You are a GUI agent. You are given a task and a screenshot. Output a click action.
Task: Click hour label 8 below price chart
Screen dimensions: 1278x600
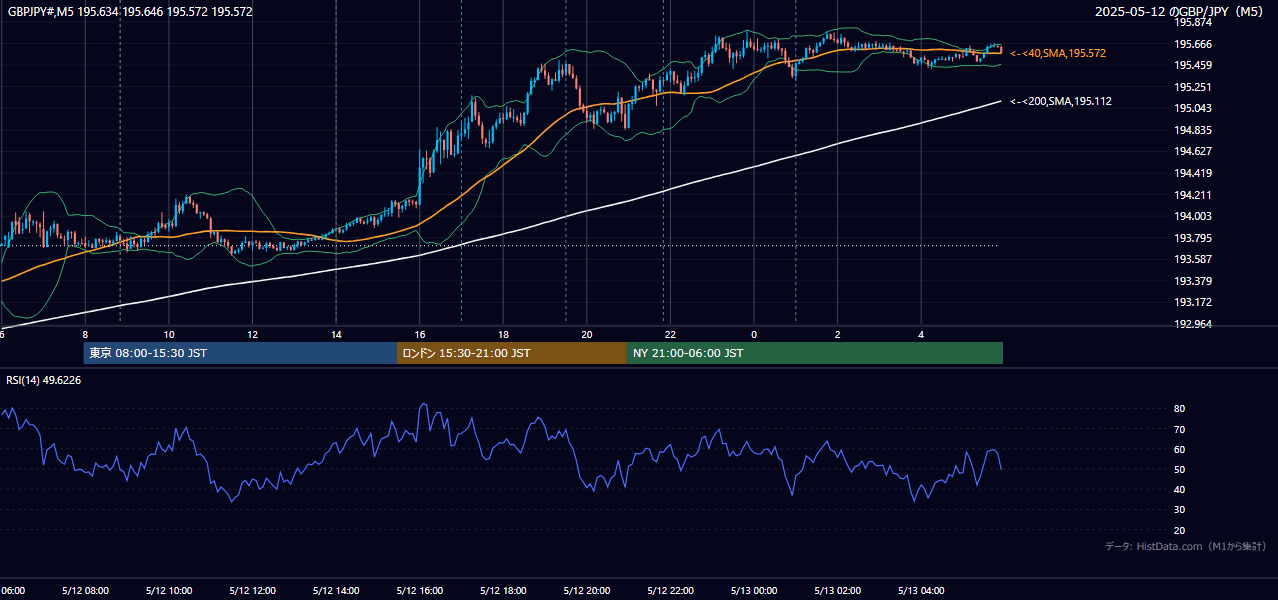point(85,335)
